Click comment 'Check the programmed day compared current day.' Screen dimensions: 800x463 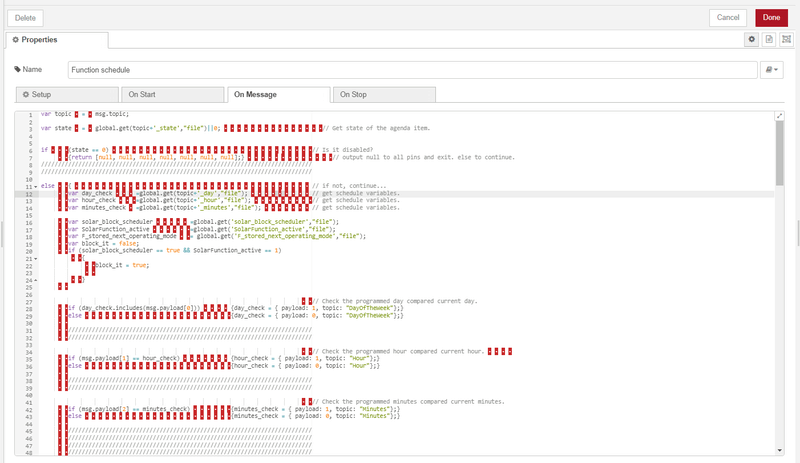pos(395,301)
